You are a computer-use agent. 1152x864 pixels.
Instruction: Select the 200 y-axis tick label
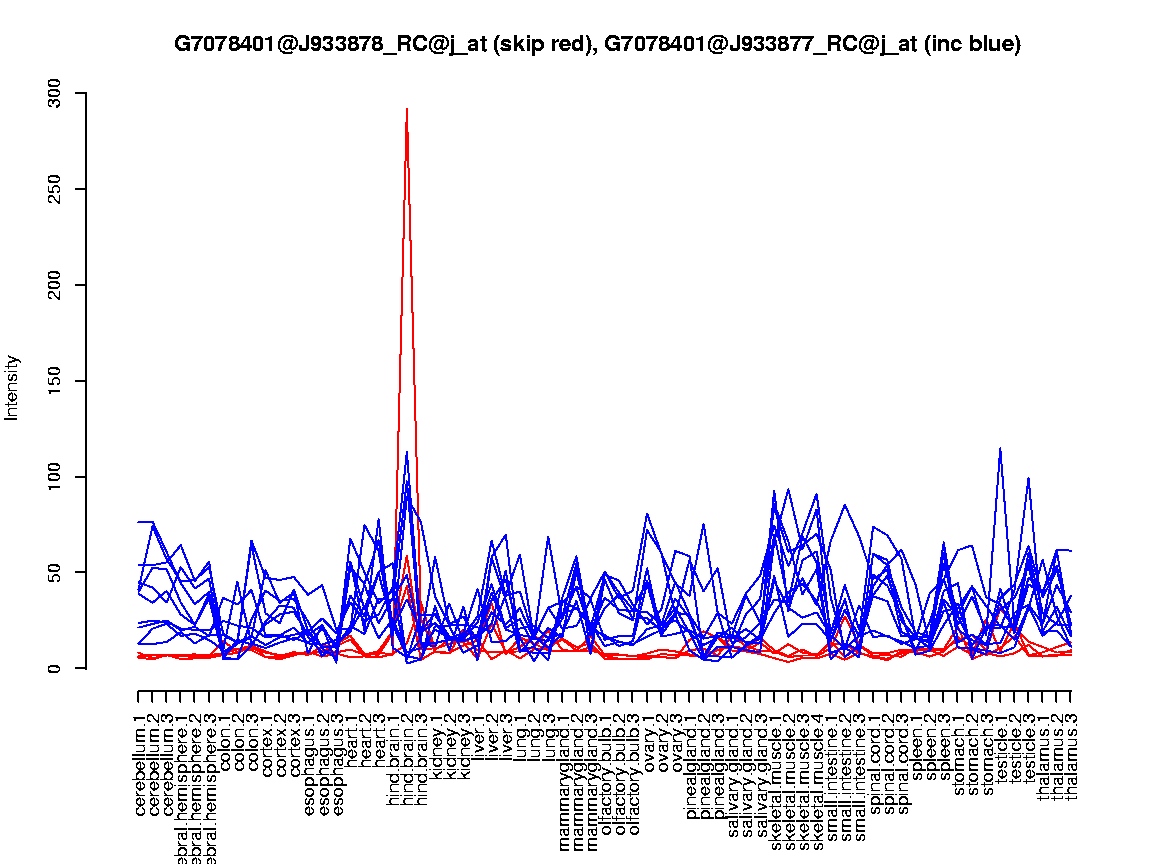pyautogui.click(x=54, y=286)
